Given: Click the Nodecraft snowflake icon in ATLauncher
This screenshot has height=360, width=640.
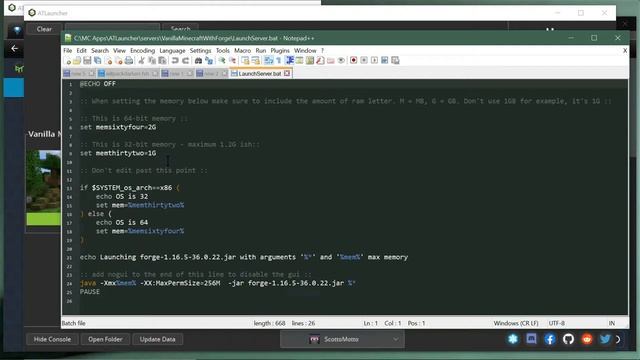Looking at the screenshot, I should click(513, 339).
